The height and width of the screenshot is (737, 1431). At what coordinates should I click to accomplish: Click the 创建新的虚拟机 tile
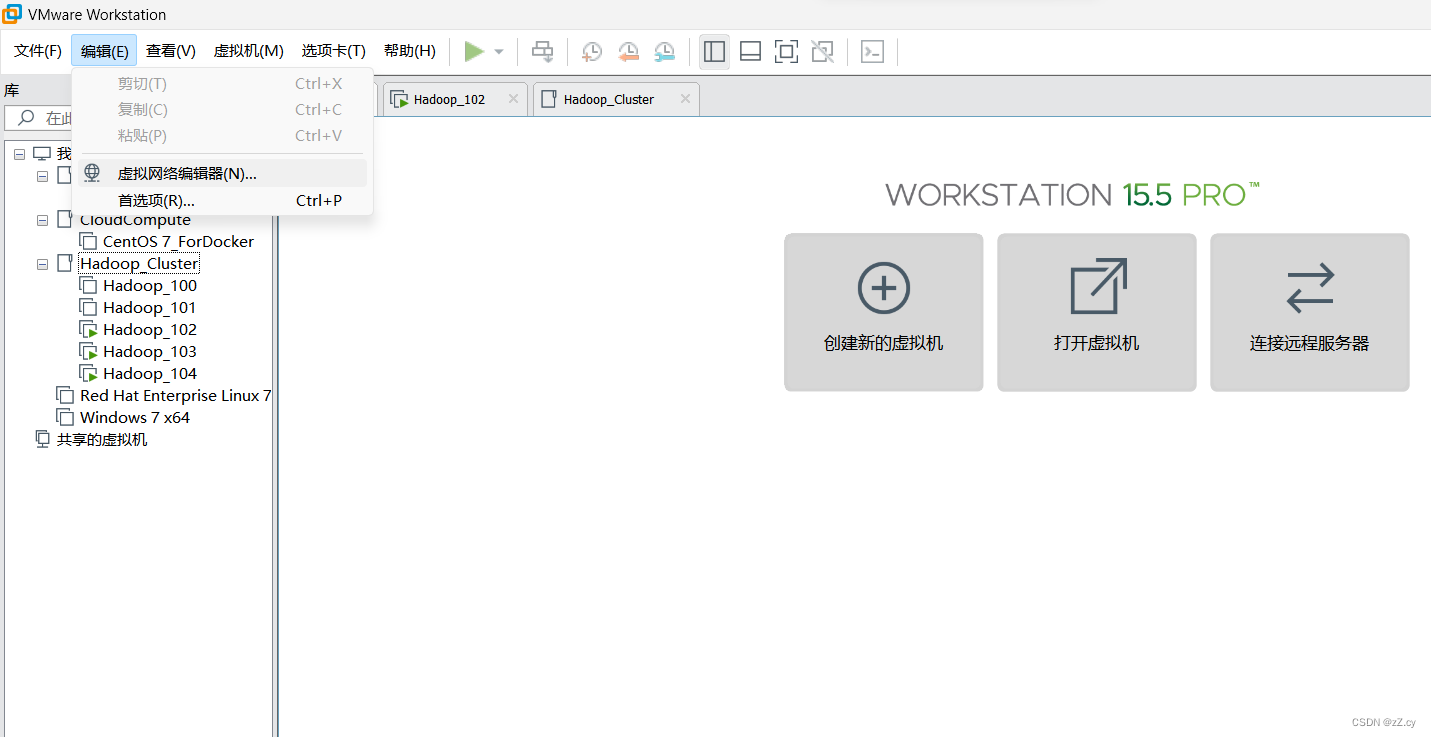click(883, 312)
